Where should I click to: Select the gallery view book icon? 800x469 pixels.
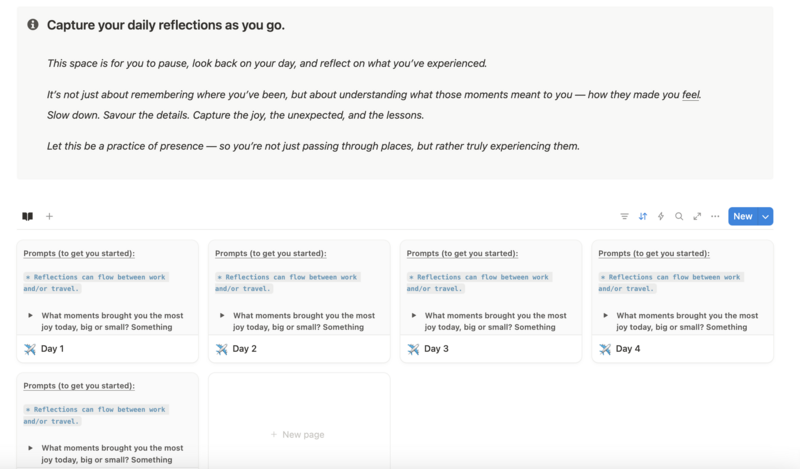click(x=28, y=216)
